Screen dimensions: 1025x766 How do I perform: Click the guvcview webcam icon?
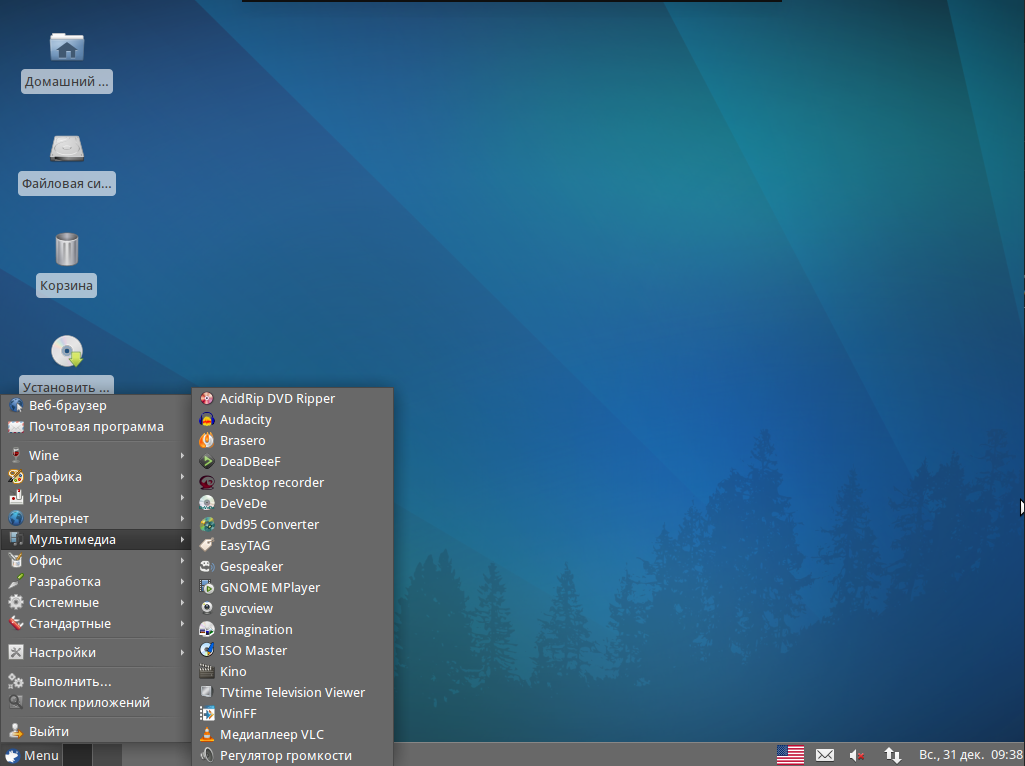click(x=207, y=608)
